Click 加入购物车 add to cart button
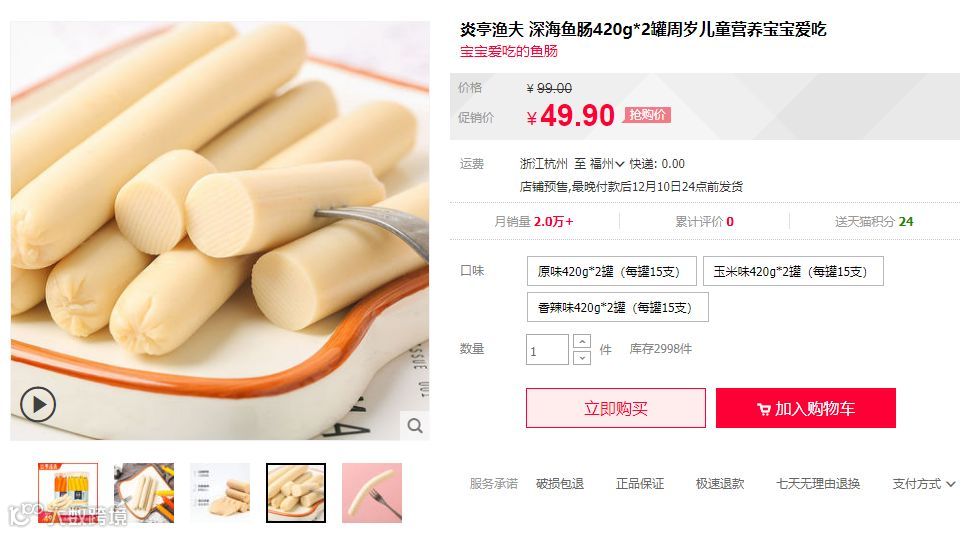Image resolution: width=977 pixels, height=534 pixels. [x=806, y=408]
